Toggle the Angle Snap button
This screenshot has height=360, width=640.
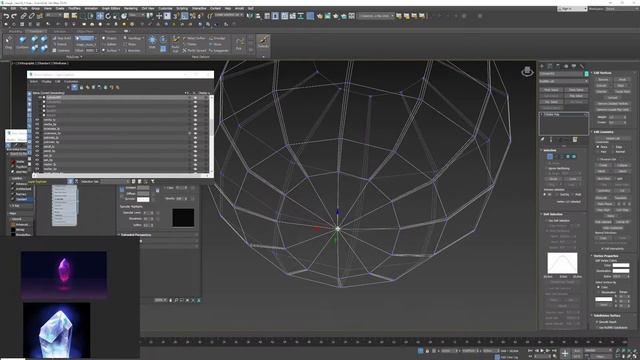tap(184, 16)
